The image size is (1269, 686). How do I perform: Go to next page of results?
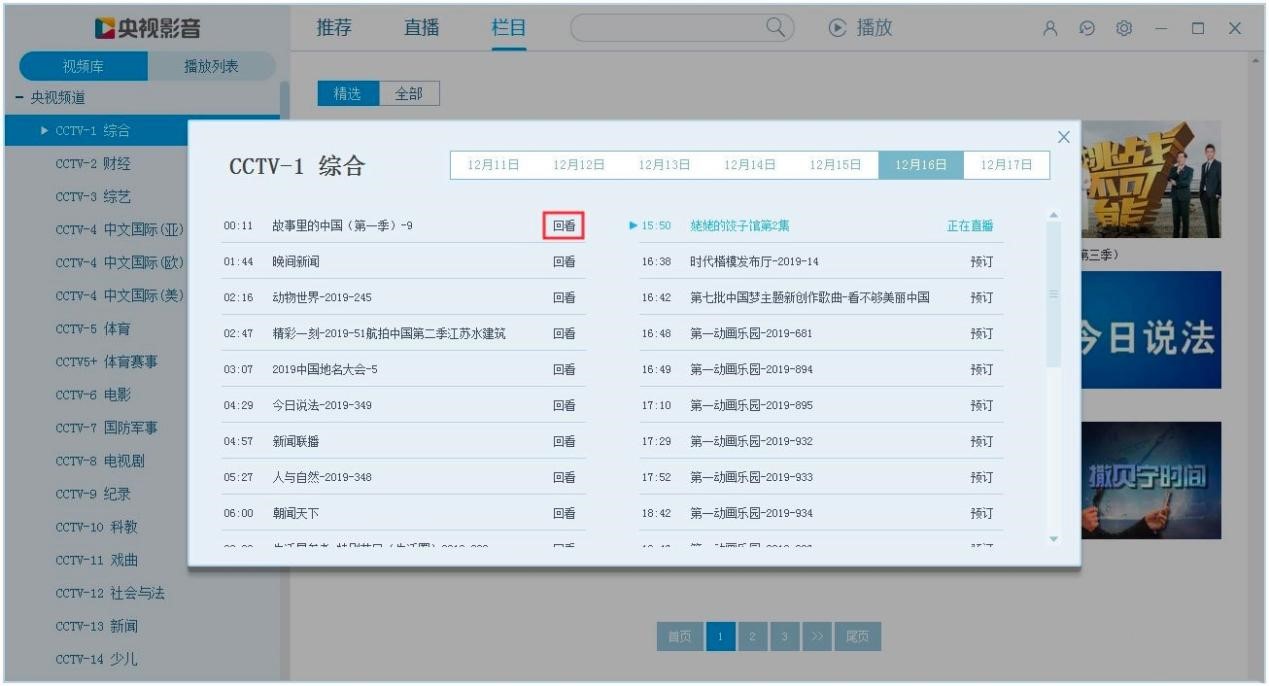(813, 636)
